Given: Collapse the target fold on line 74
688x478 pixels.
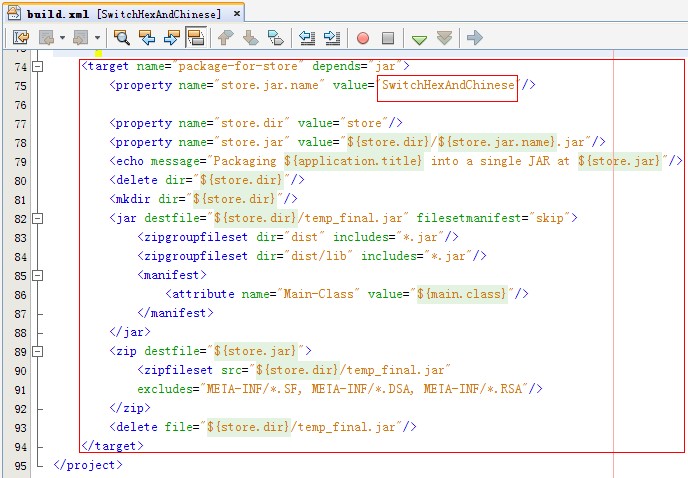Looking at the screenshot, I should [38, 67].
